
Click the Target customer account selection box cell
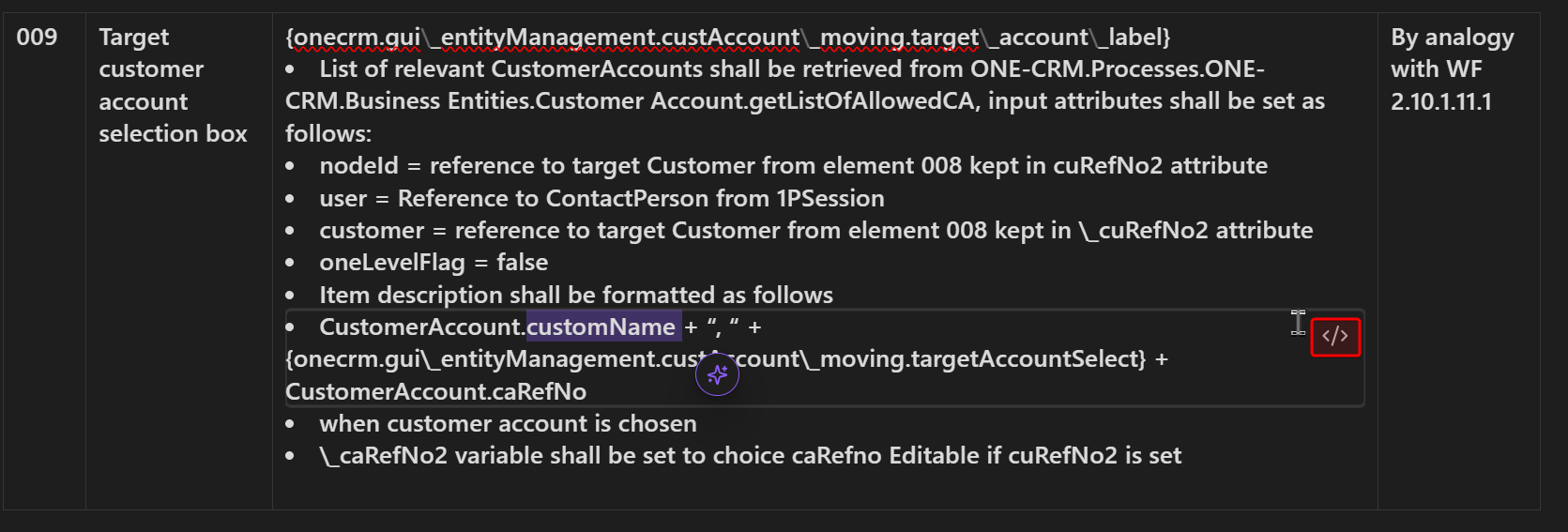173,85
